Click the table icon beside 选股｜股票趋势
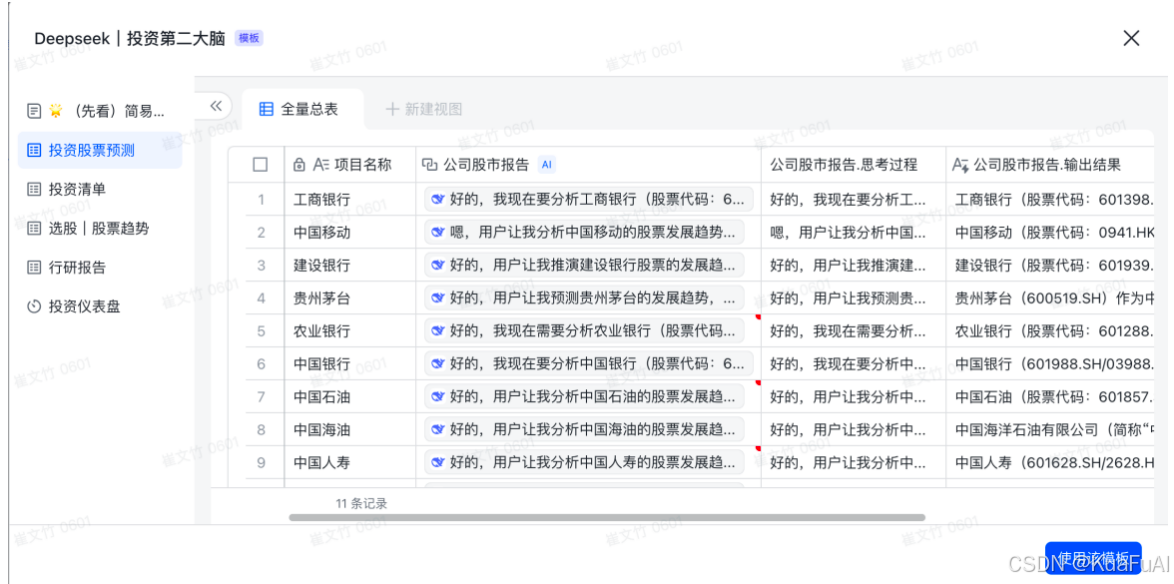This screenshot has width=1174, height=584. (x=34, y=228)
